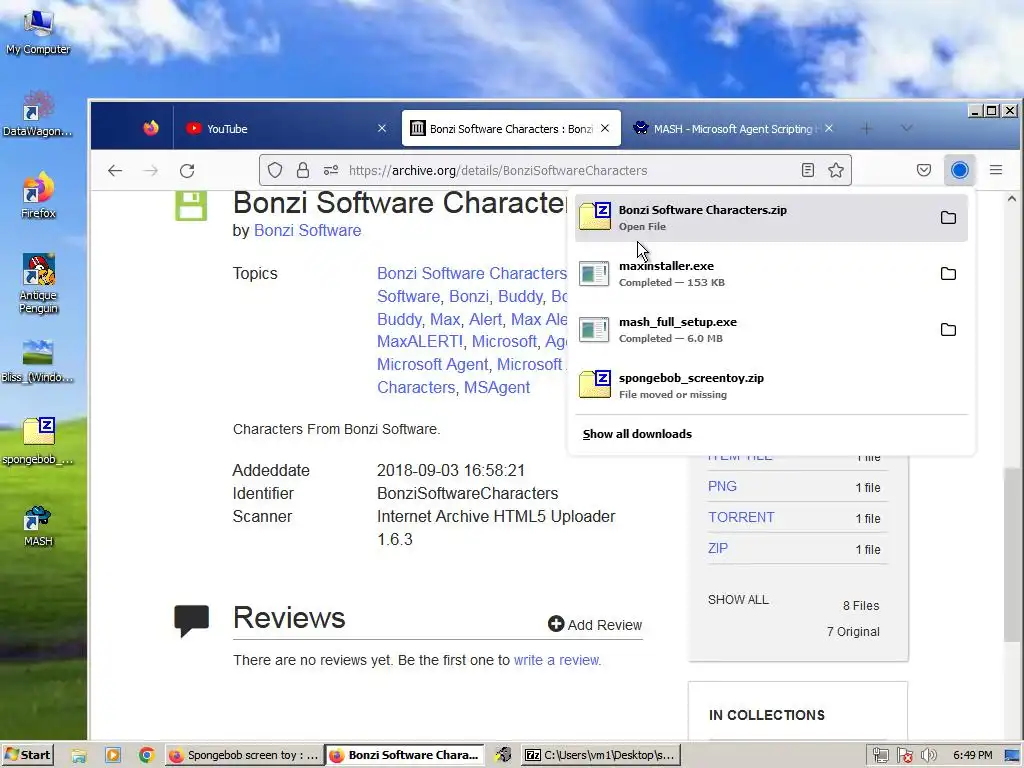Download the ZIP file option
Image resolution: width=1024 pixels, height=768 pixels.
(x=717, y=549)
